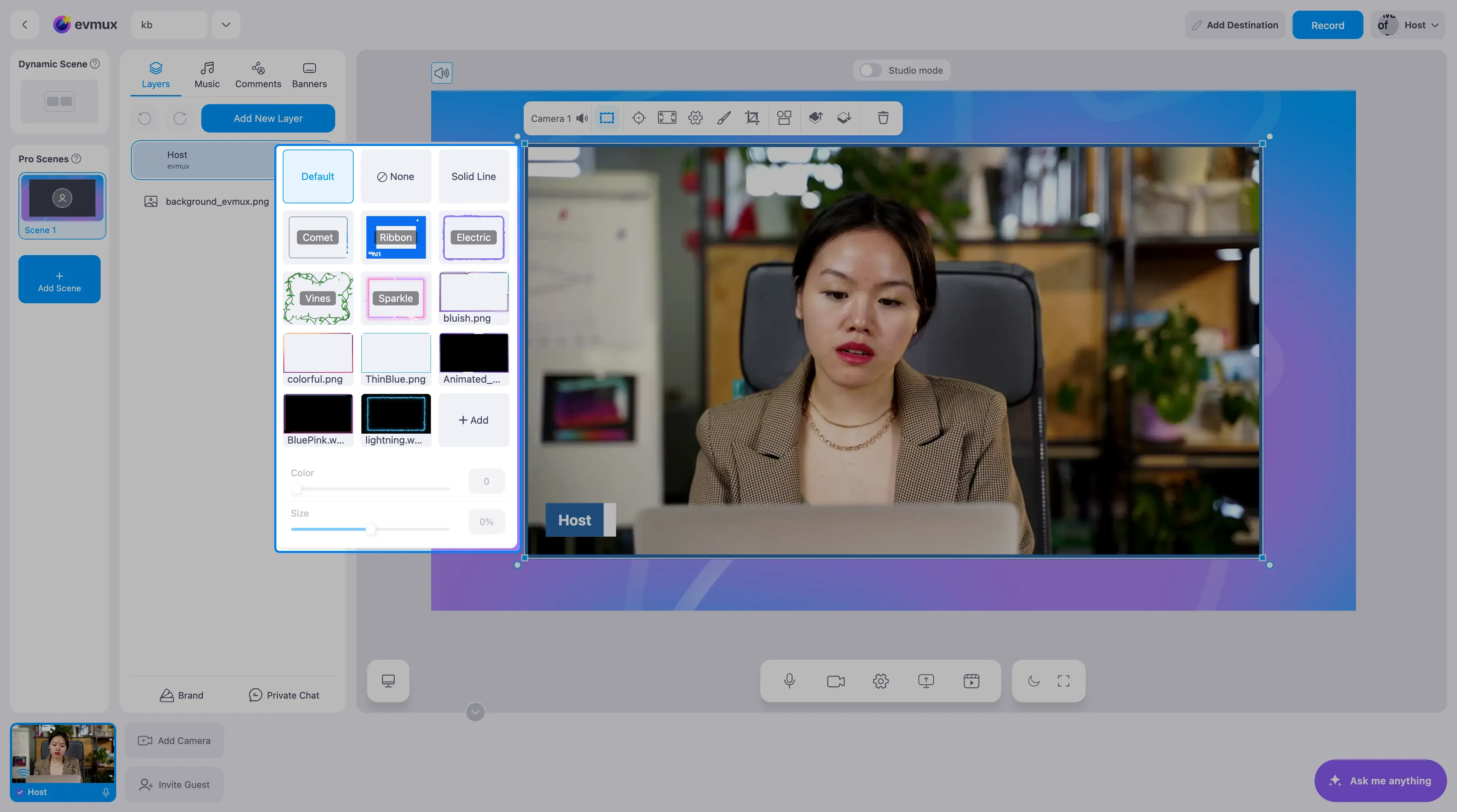Open the dropdown chevron next to kb
This screenshot has height=812, width=1457.
coord(226,25)
